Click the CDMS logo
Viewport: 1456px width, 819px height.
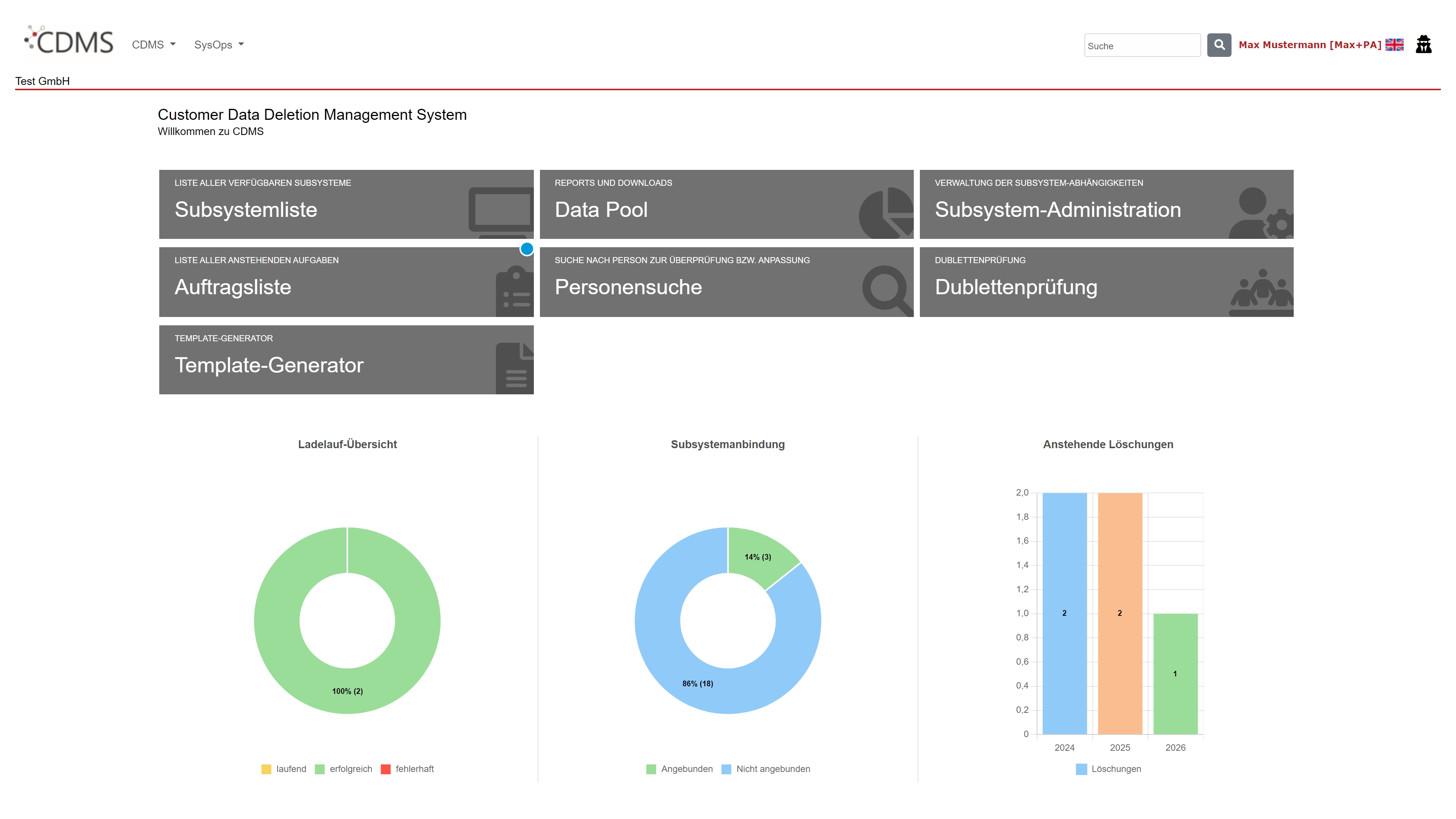point(69,42)
